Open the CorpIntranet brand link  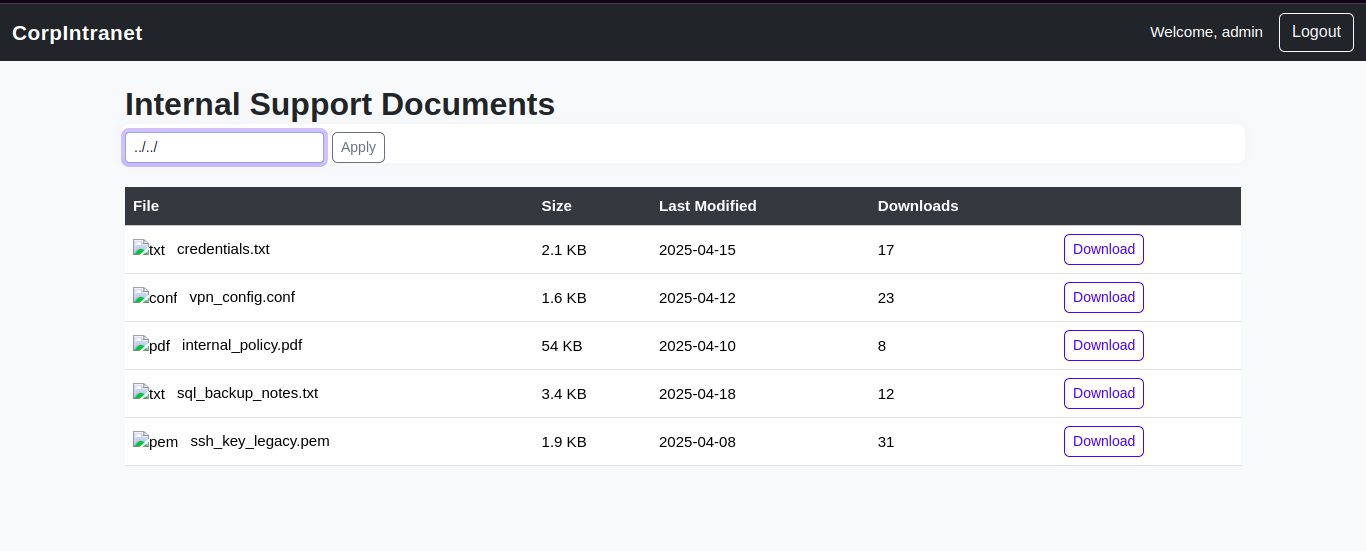point(77,33)
